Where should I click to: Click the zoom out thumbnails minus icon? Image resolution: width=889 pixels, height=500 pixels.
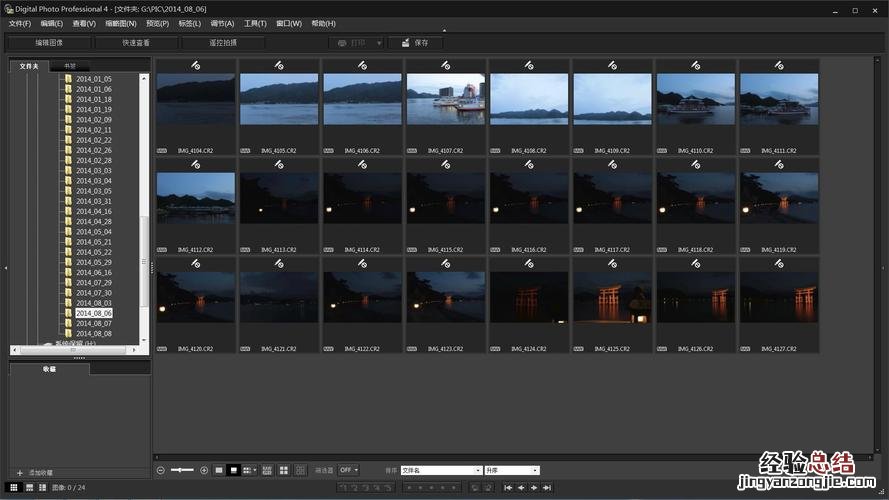pyautogui.click(x=161, y=470)
